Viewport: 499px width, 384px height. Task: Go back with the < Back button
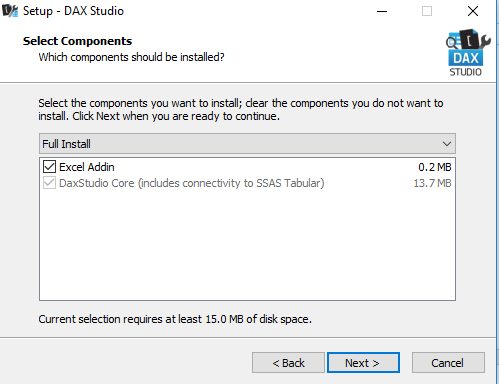tap(288, 363)
